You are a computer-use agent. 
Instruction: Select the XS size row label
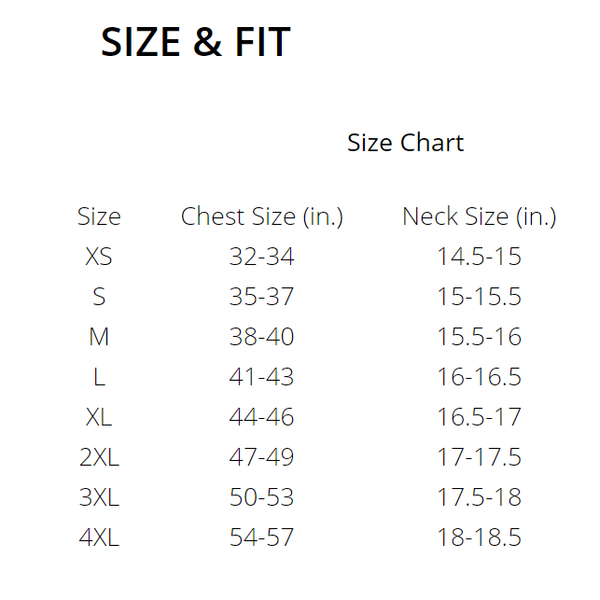coord(99,257)
